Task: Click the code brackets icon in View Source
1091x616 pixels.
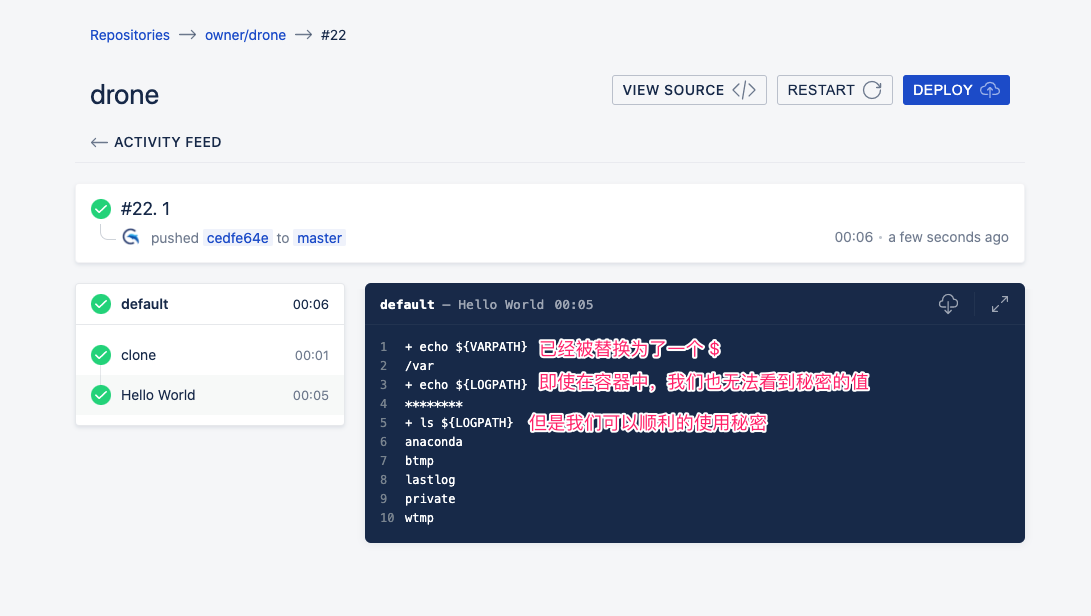Action: pos(744,90)
